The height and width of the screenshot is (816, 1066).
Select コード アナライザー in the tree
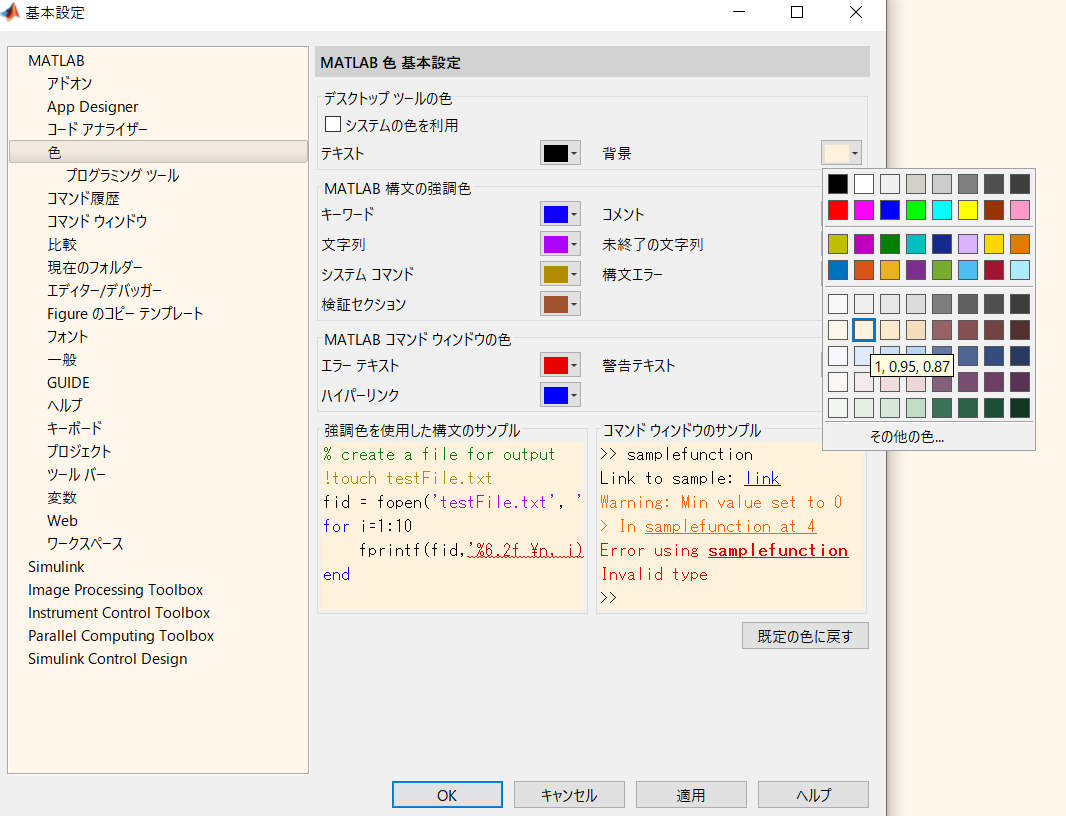pos(97,129)
